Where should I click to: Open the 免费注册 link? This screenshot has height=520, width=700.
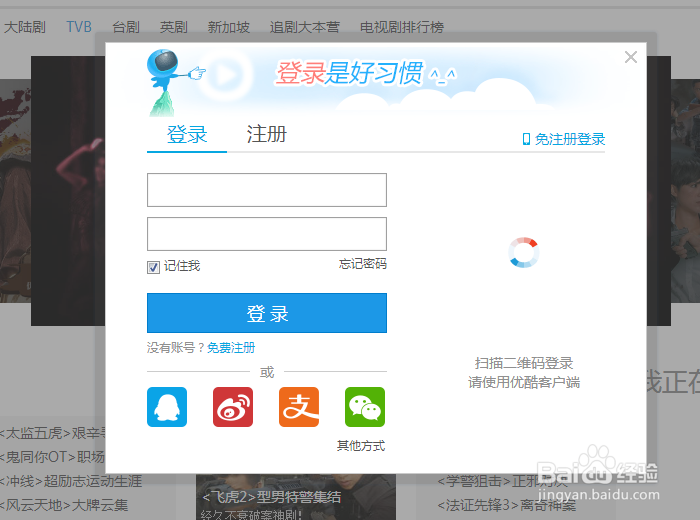click(x=231, y=348)
